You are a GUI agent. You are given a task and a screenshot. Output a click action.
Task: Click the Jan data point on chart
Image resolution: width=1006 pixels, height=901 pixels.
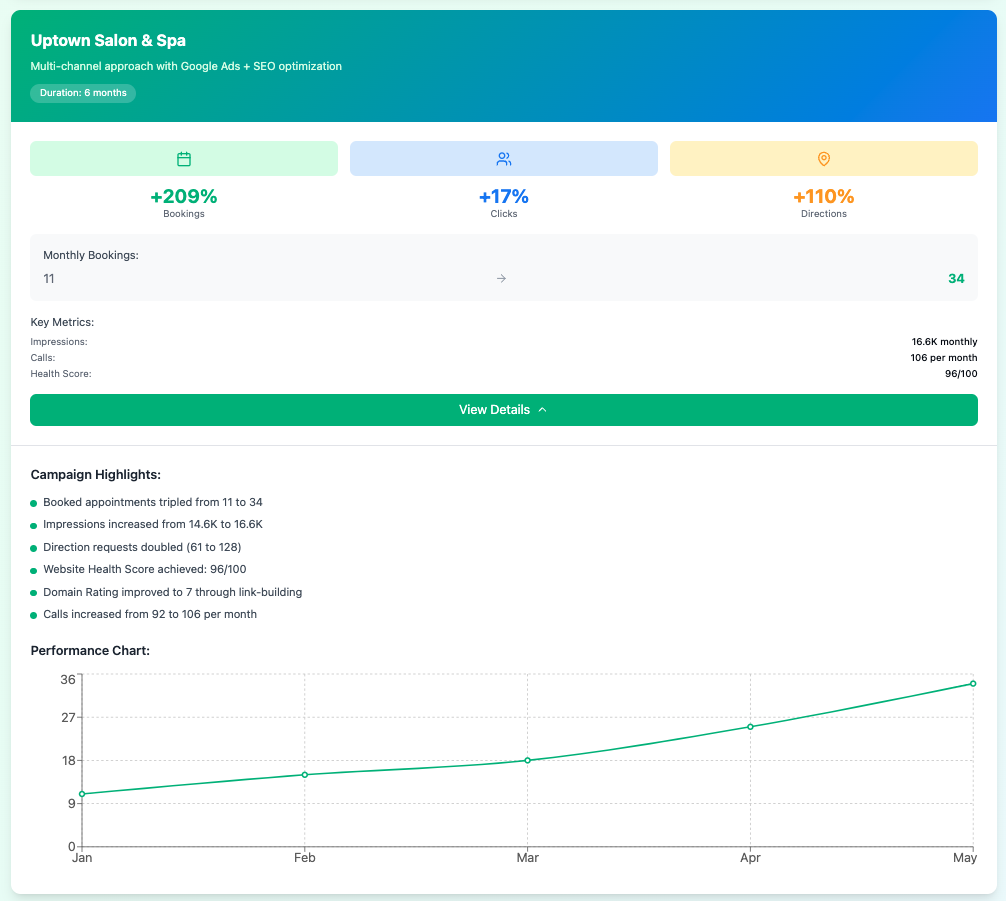tap(81, 794)
